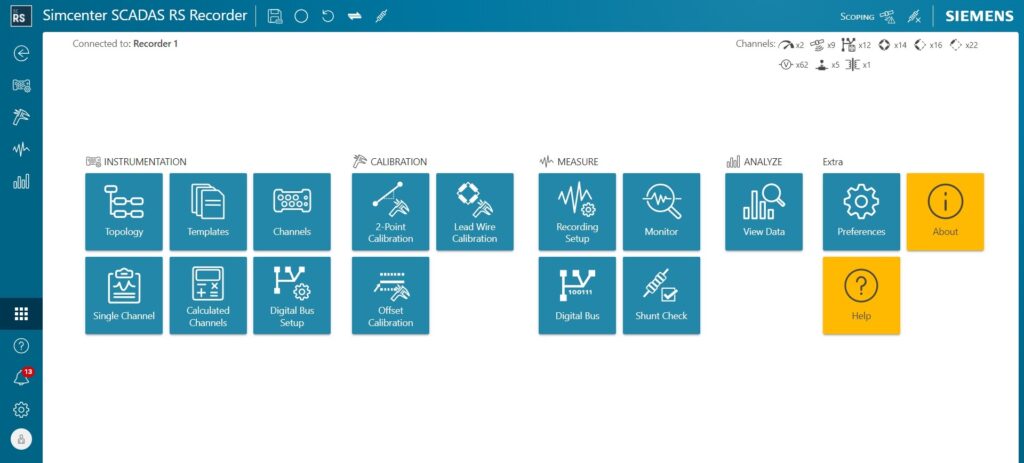
Task: Click the back arrow in left sidebar
Action: pos(21,54)
